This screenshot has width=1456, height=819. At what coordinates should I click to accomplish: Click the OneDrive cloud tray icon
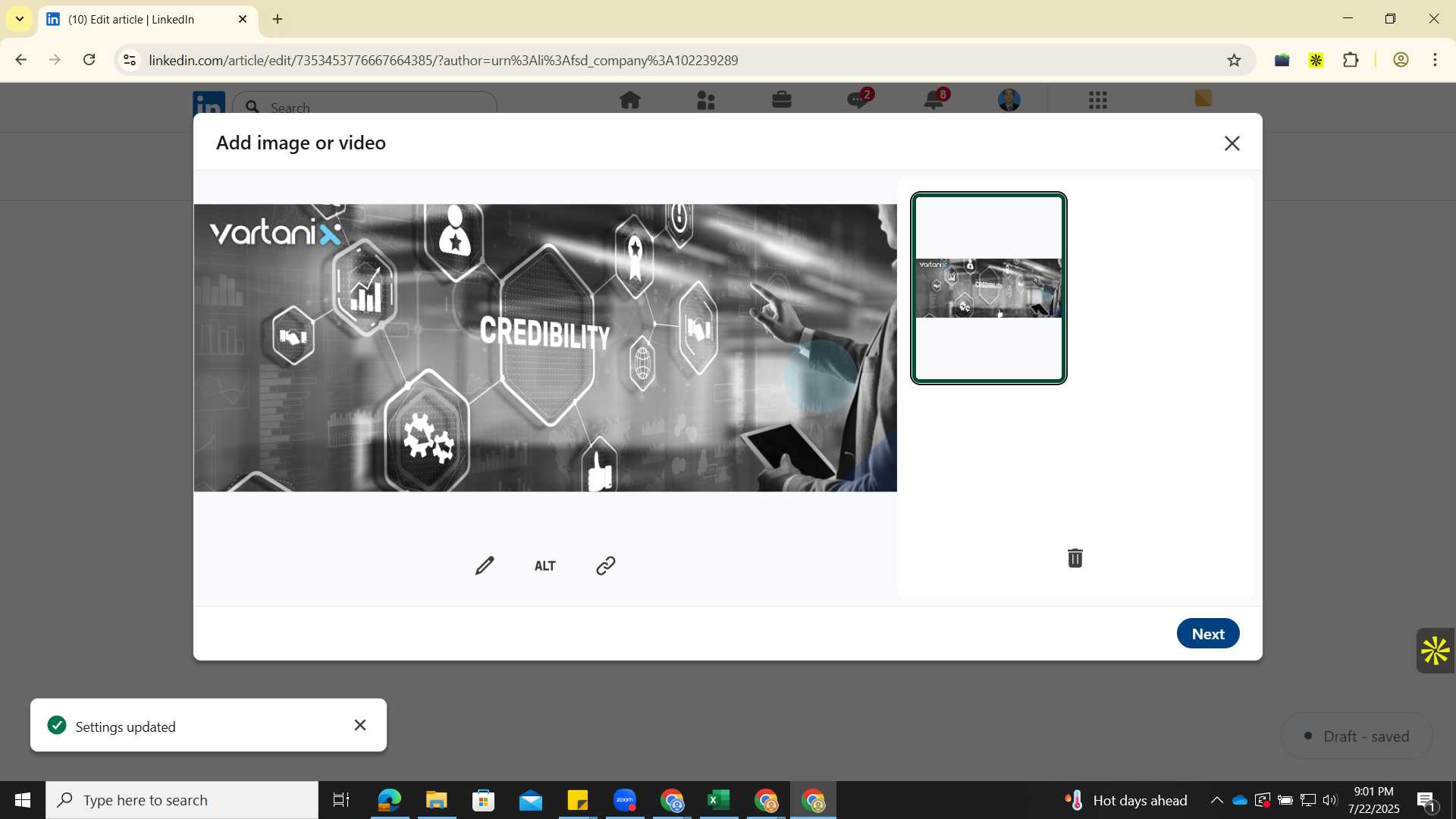1240,800
